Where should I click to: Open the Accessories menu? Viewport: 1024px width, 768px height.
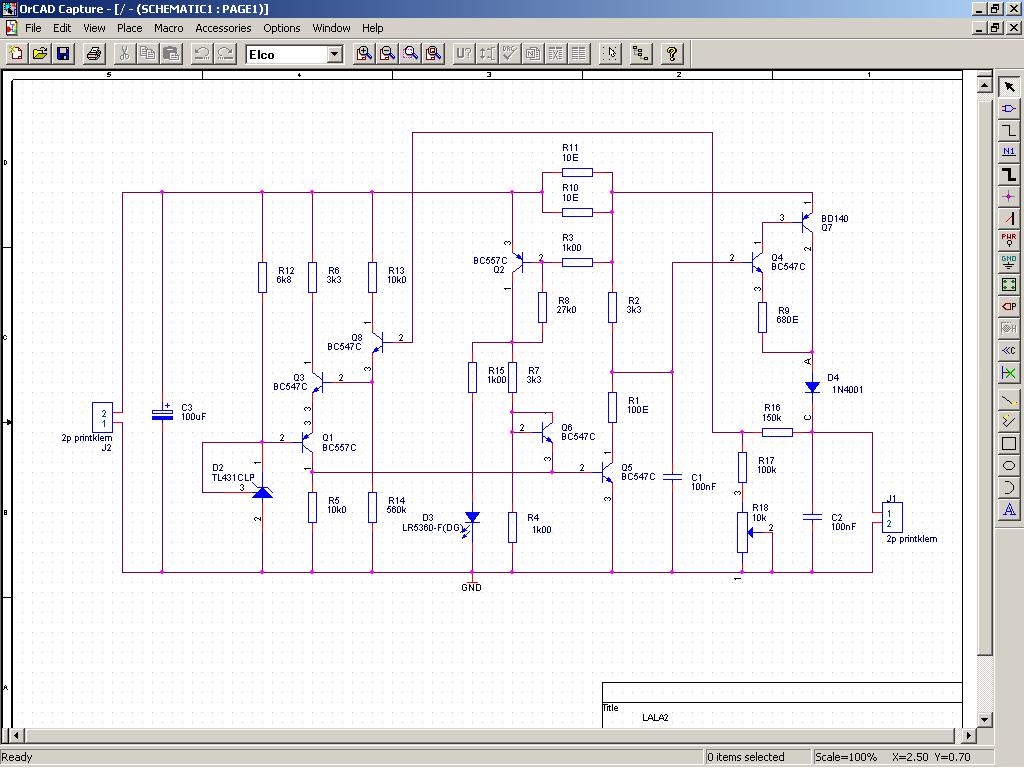(223, 28)
